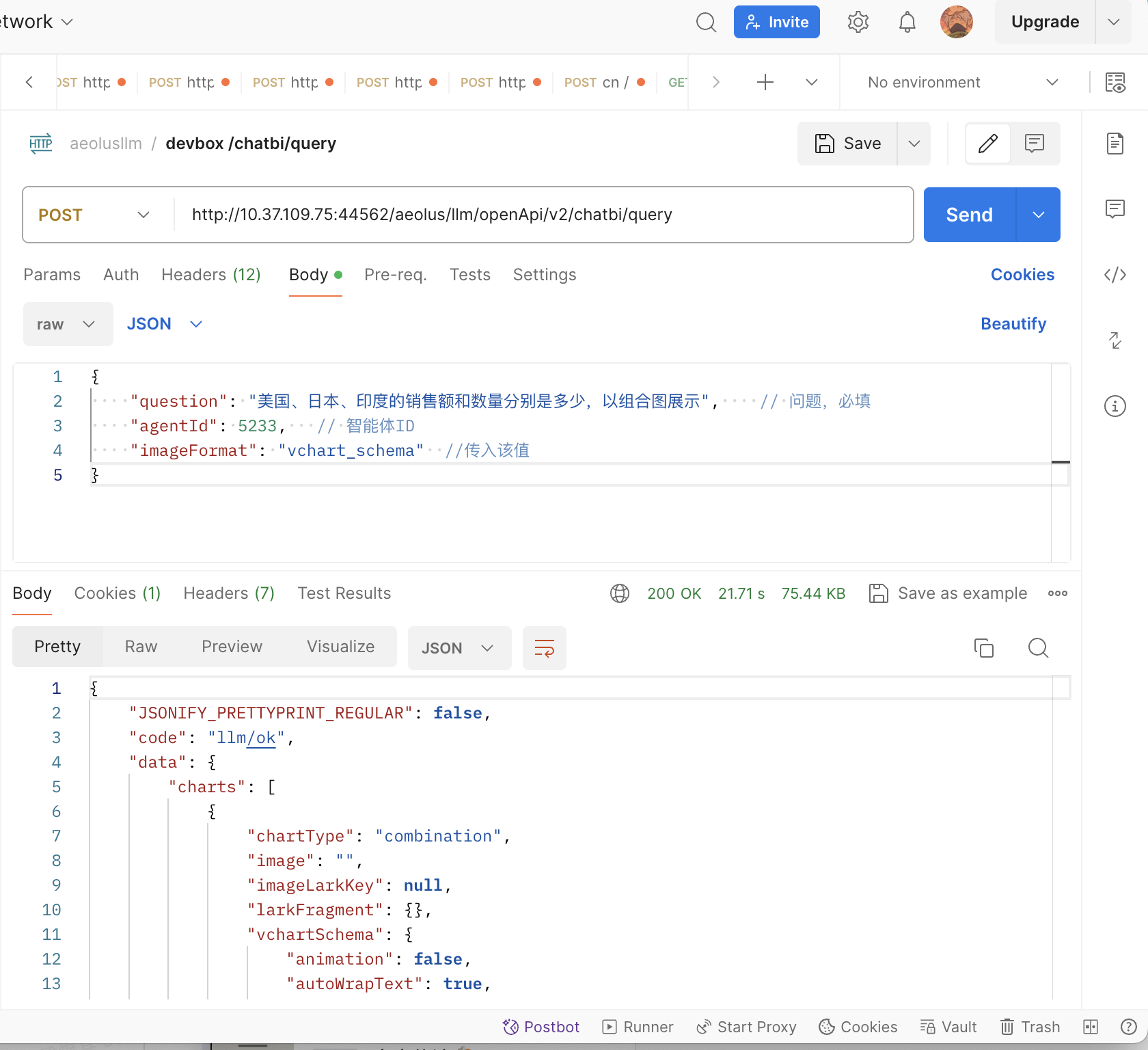Open the code snippet panel icon

tap(1115, 275)
